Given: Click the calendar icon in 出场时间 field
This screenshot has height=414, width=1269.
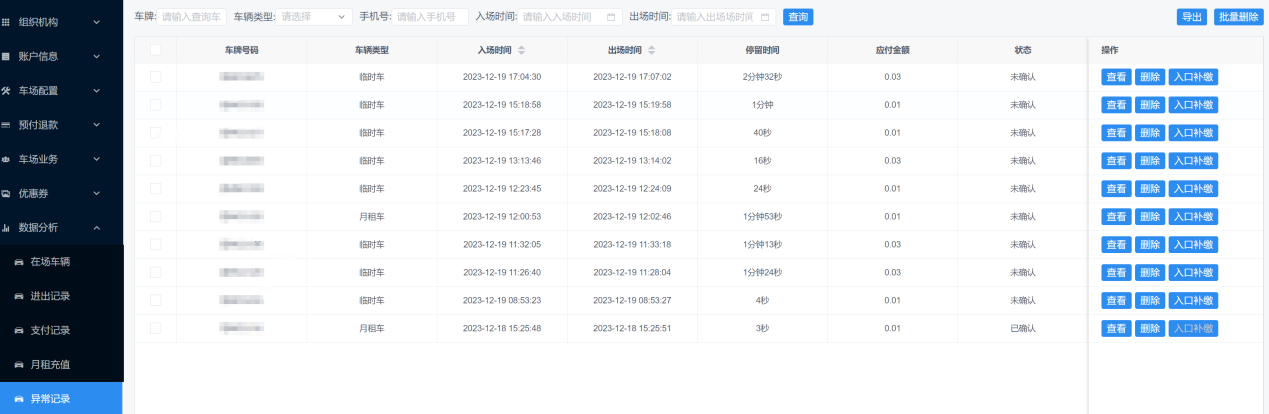Looking at the screenshot, I should tap(765, 17).
